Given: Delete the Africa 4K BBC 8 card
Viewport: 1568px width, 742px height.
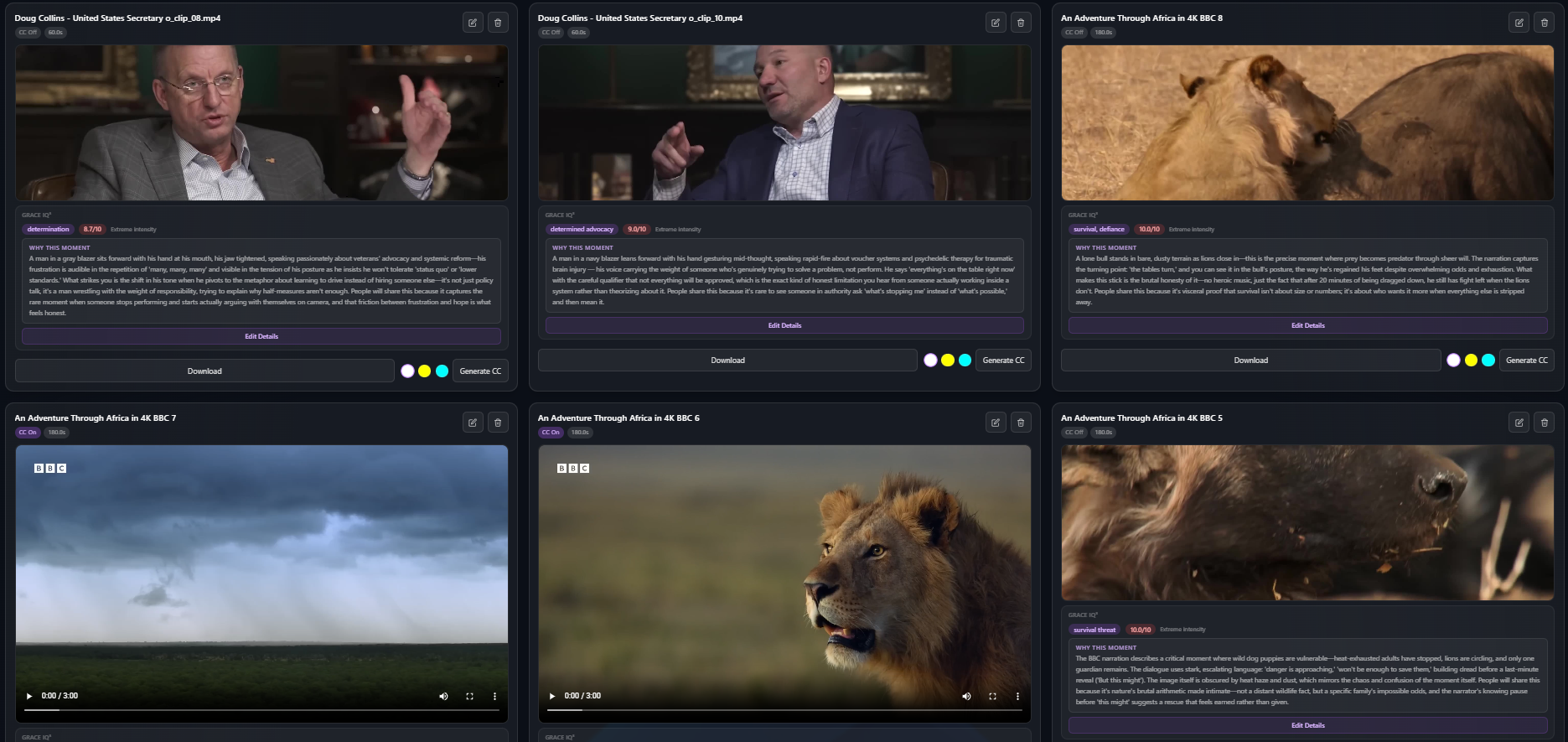Looking at the screenshot, I should [1544, 23].
